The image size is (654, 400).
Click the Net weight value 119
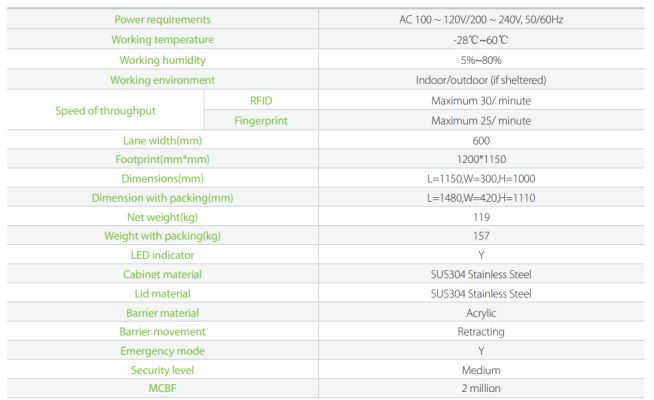tap(481, 216)
